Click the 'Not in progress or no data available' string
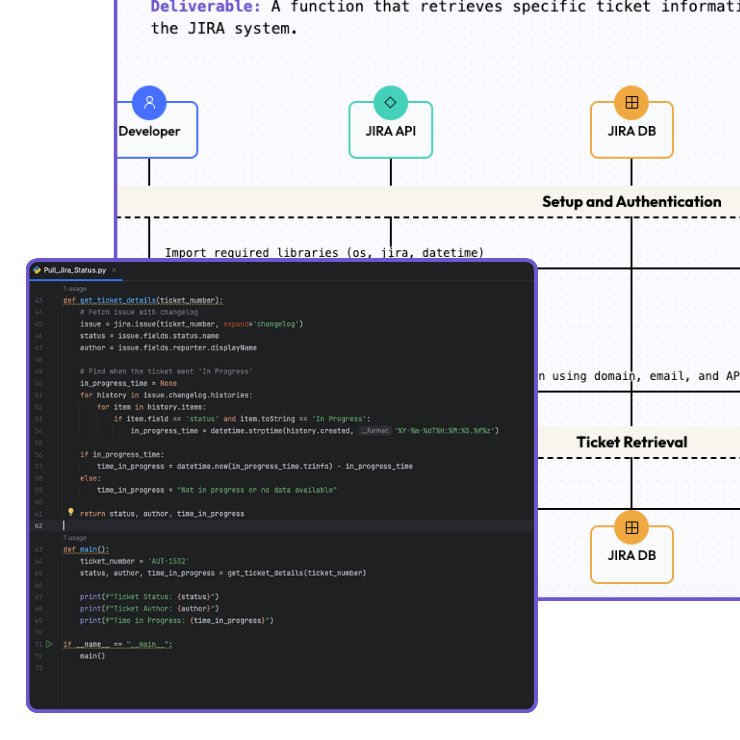The height and width of the screenshot is (740, 740). click(x=257, y=490)
